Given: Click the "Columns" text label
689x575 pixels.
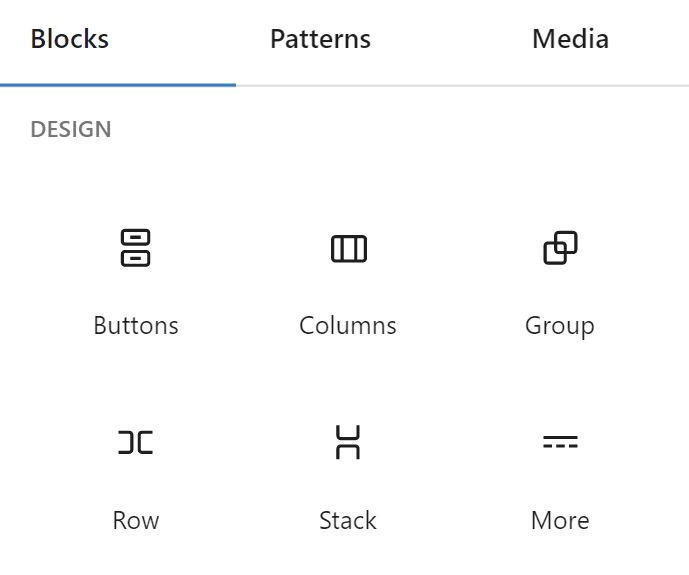Looking at the screenshot, I should coord(348,325).
